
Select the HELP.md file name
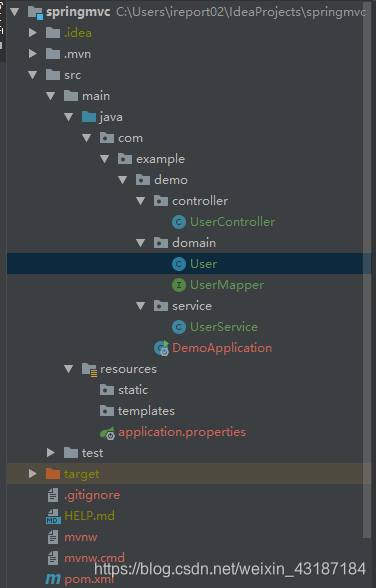[89, 516]
